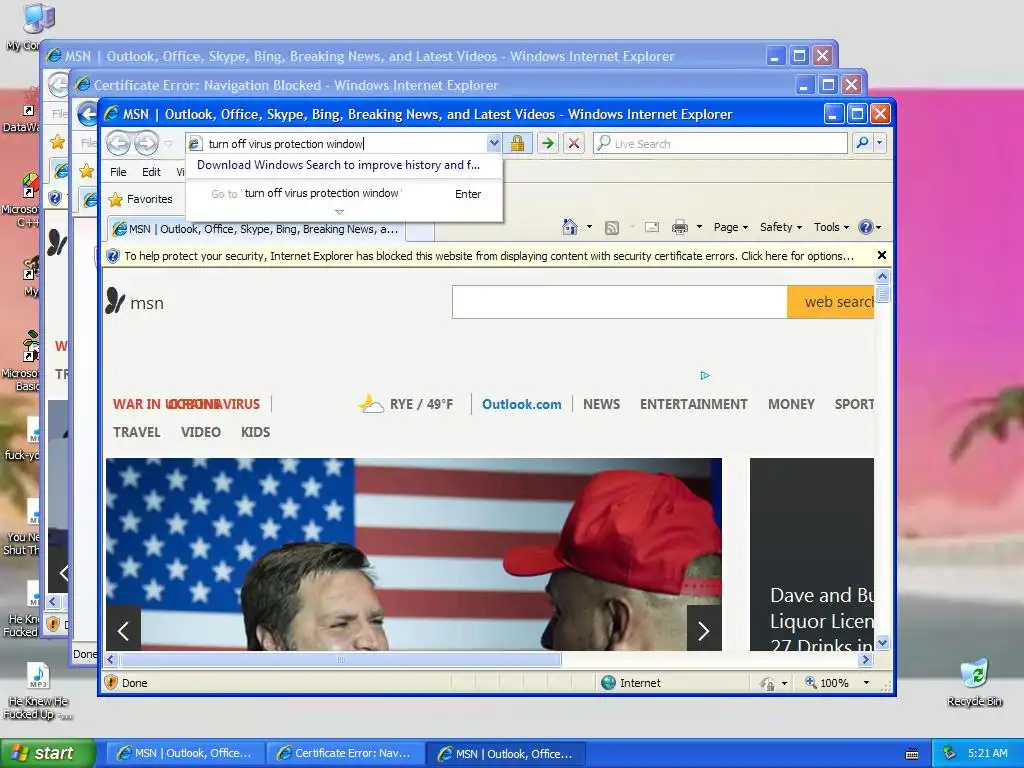Click the Recycle Bin desktop icon
The width and height of the screenshot is (1024, 768).
pyautogui.click(x=974, y=682)
